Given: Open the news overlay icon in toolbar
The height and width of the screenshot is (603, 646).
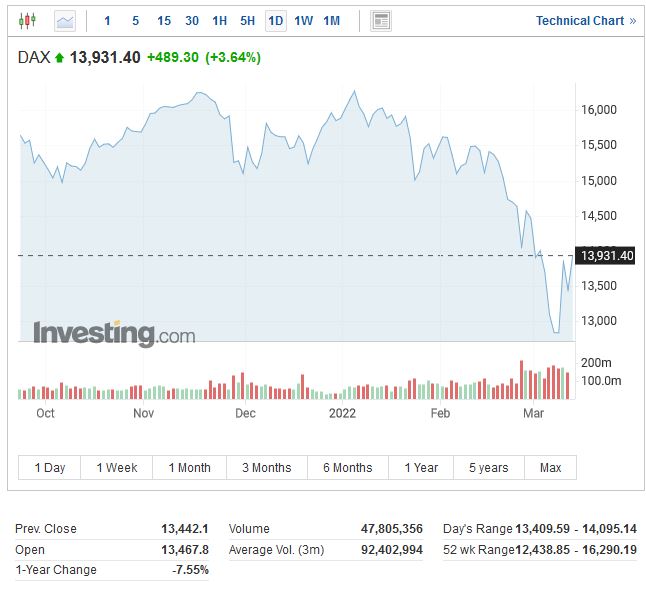Looking at the screenshot, I should (x=380, y=20).
